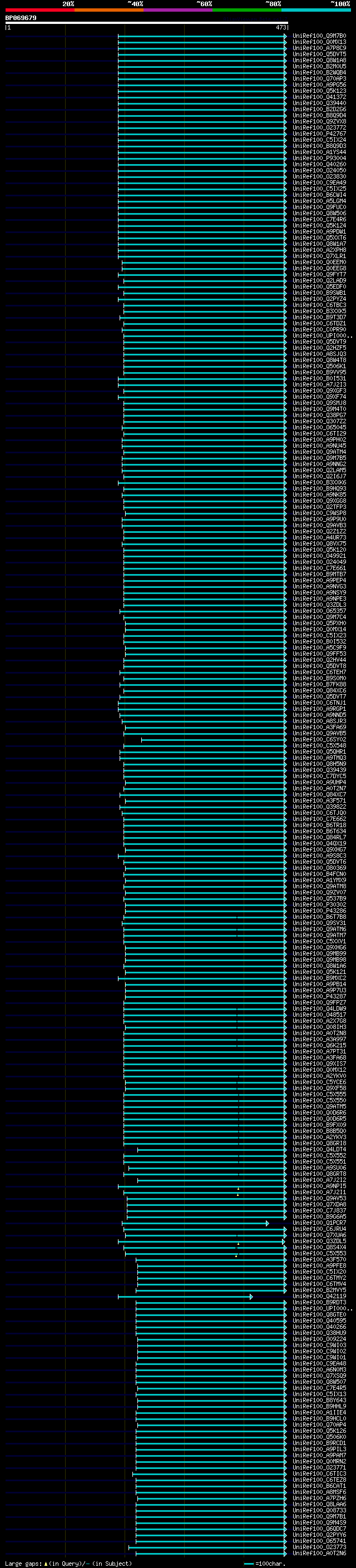Select hit label UniRef100_Q9SV31
356x1568 pixels.
tap(319, 923)
